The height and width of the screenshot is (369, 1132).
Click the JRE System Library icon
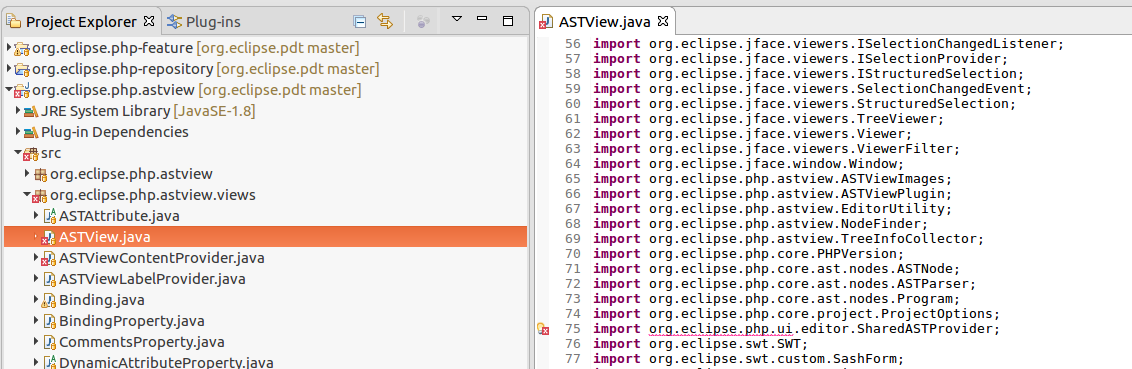pyautogui.click(x=31, y=112)
